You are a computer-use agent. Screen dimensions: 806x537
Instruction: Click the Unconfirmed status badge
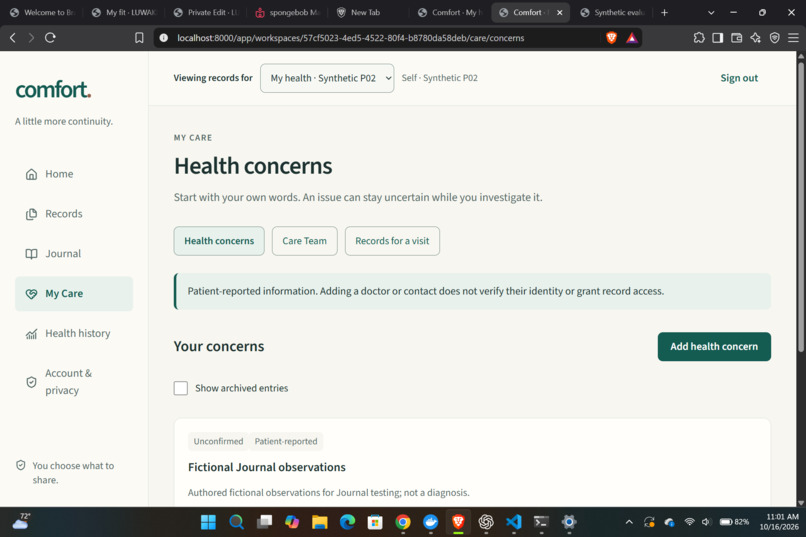click(218, 441)
